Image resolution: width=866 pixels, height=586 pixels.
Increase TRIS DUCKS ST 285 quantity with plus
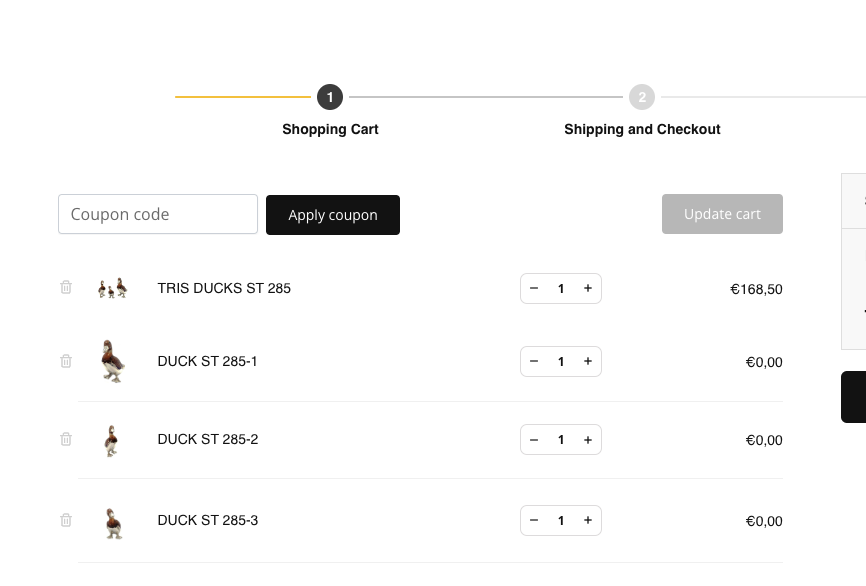588,288
